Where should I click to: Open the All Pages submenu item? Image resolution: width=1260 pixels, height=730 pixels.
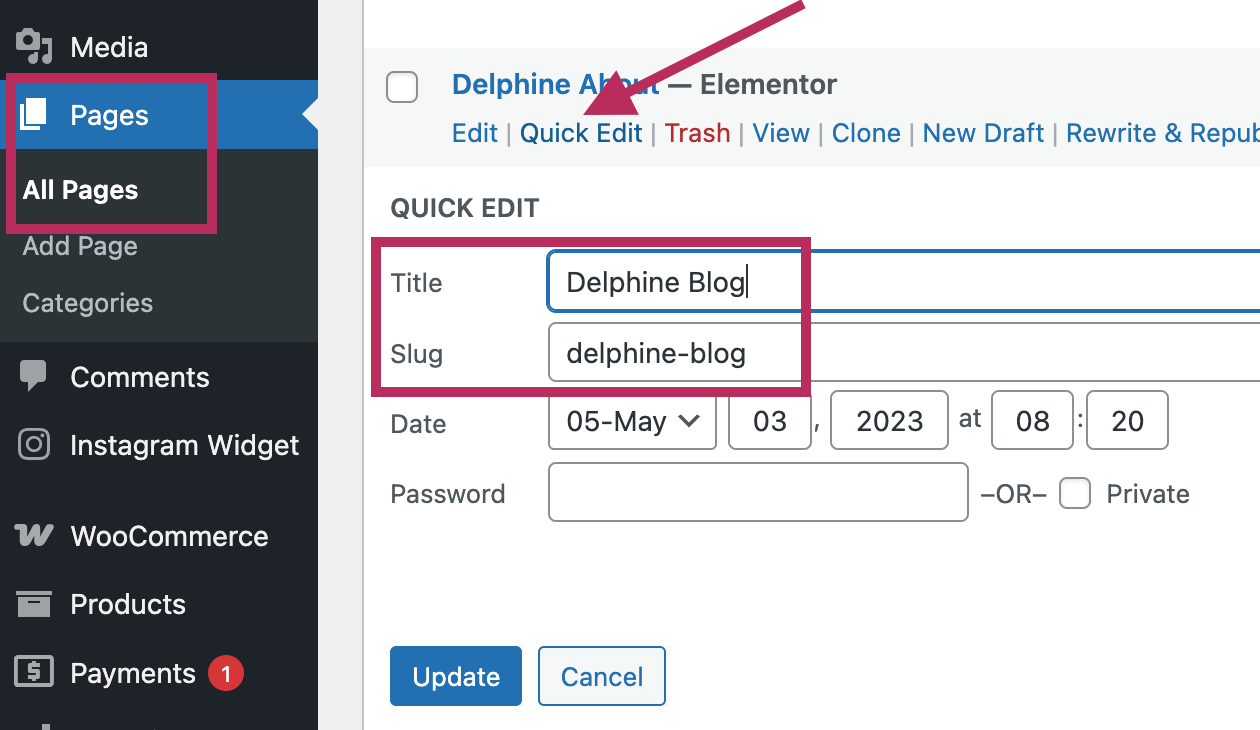coord(80,190)
